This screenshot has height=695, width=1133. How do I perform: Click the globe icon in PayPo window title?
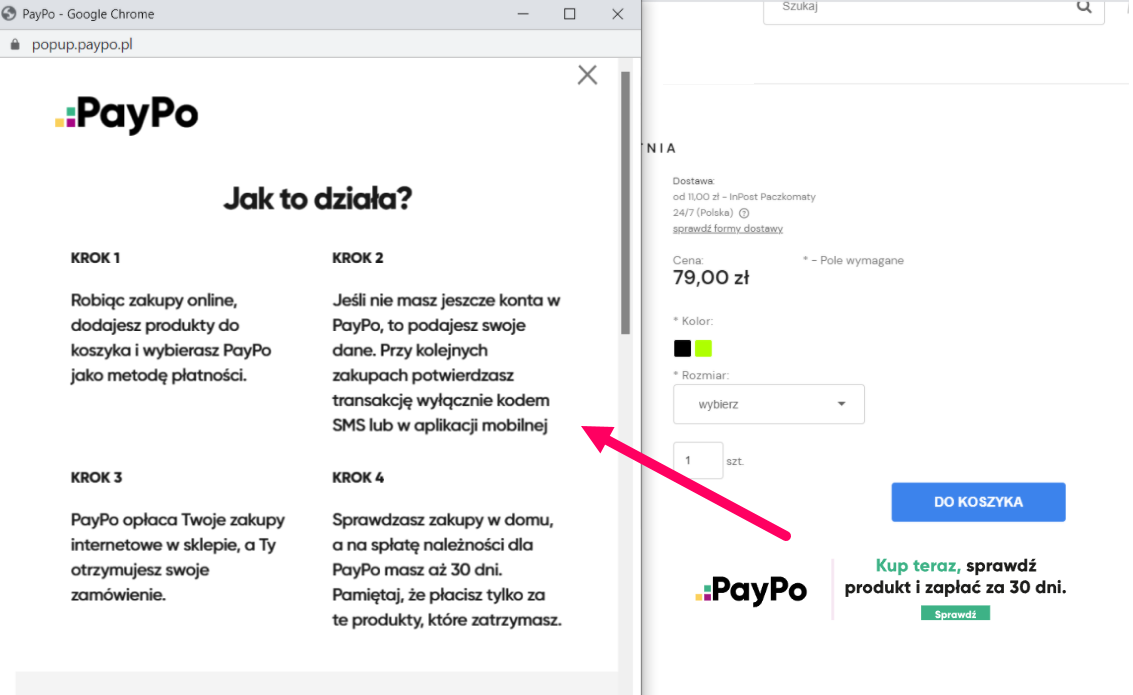[x=9, y=14]
